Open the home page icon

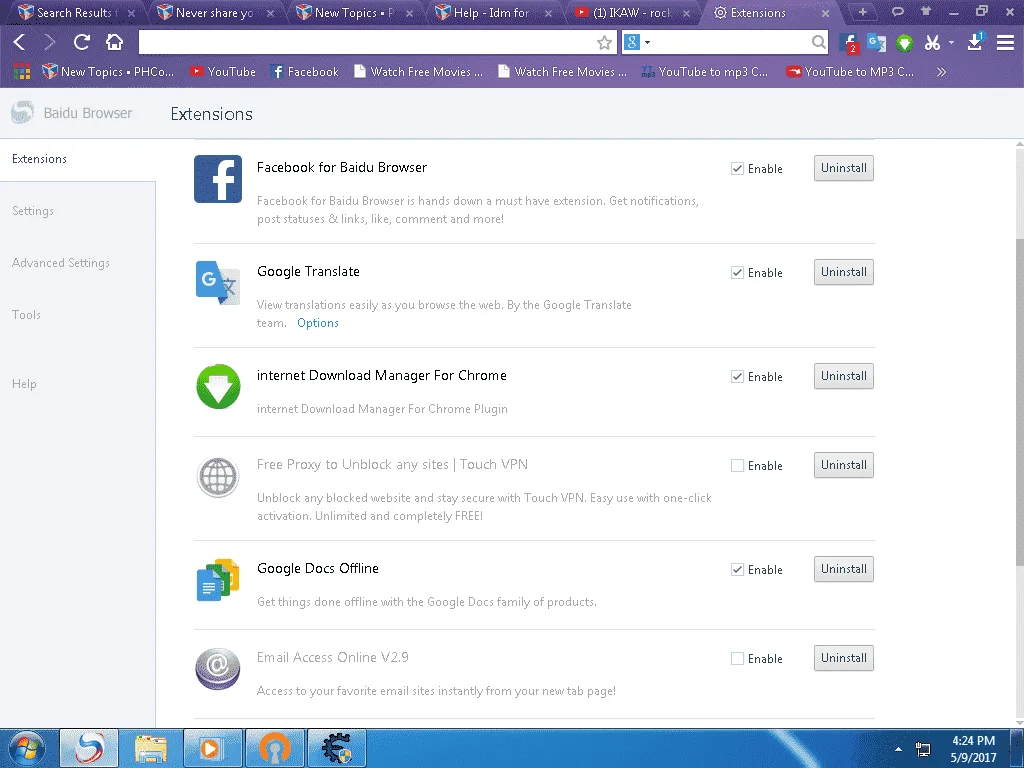(x=114, y=42)
